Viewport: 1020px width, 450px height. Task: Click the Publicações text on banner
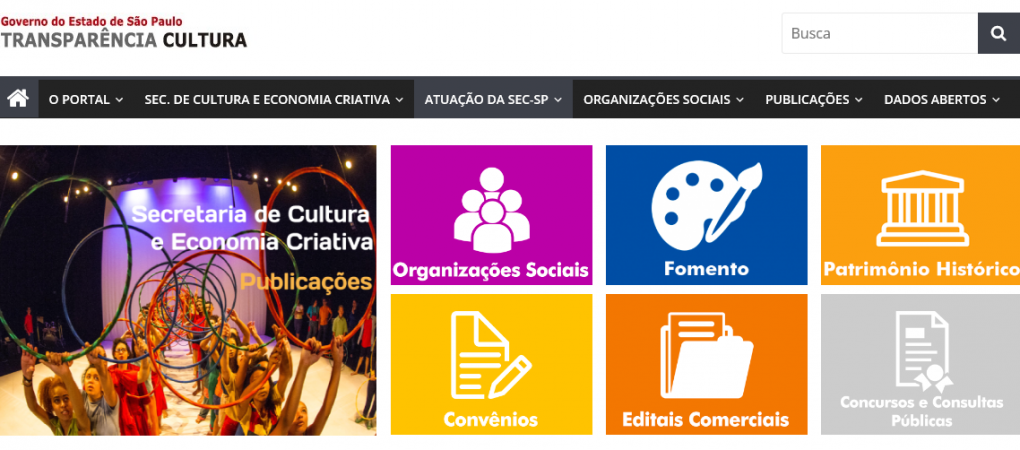point(306,282)
